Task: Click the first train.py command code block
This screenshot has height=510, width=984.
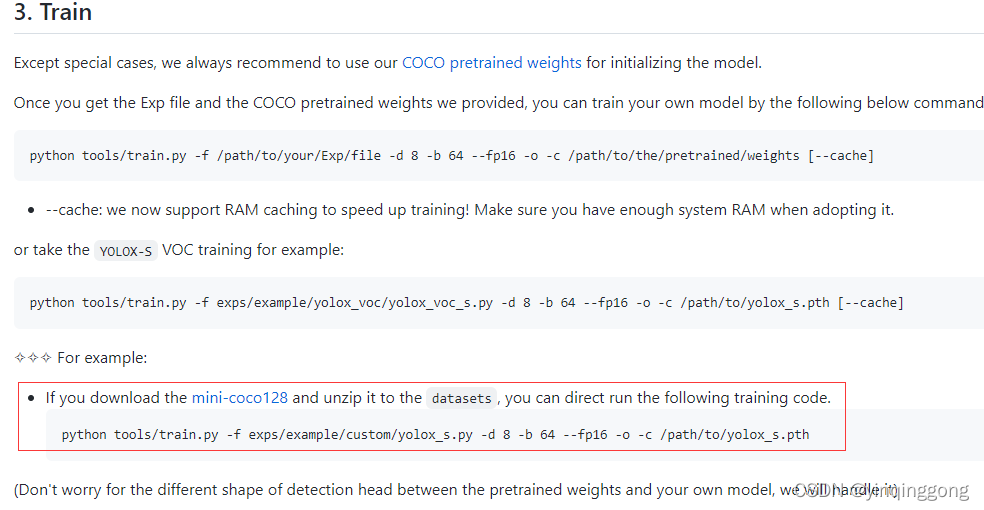Action: coord(499,156)
